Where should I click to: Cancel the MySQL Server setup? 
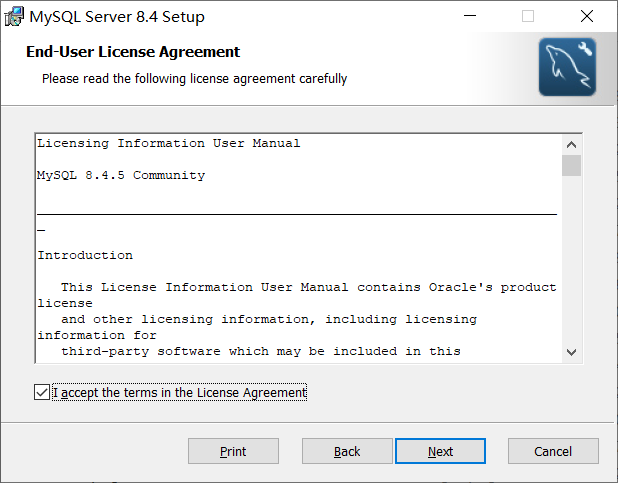pos(553,451)
